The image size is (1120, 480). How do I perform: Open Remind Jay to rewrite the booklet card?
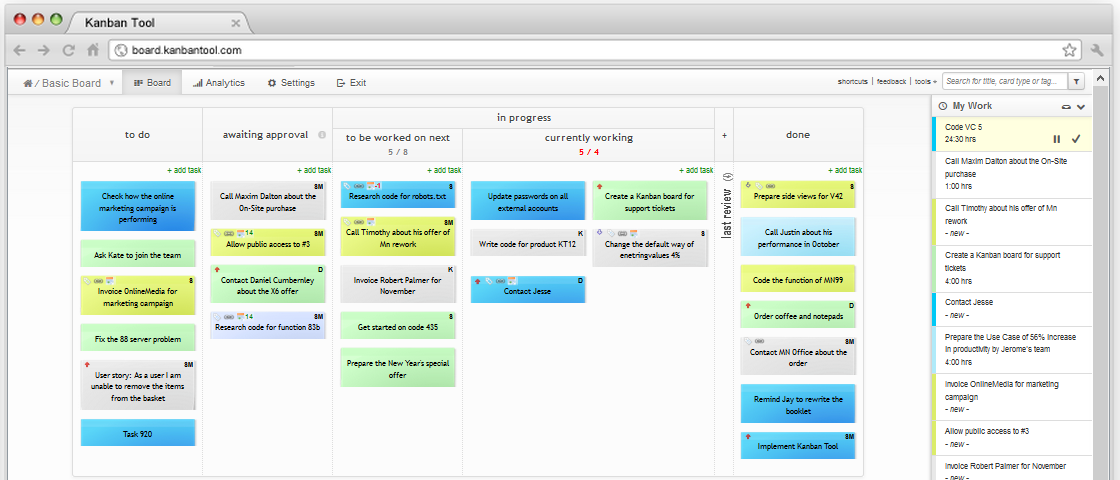(x=798, y=404)
